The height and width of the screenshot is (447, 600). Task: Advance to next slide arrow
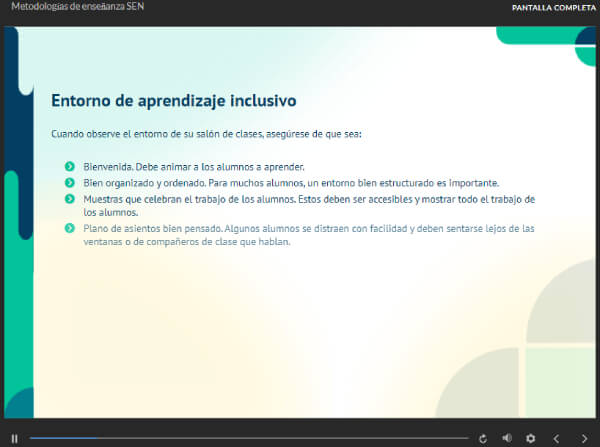pos(584,439)
